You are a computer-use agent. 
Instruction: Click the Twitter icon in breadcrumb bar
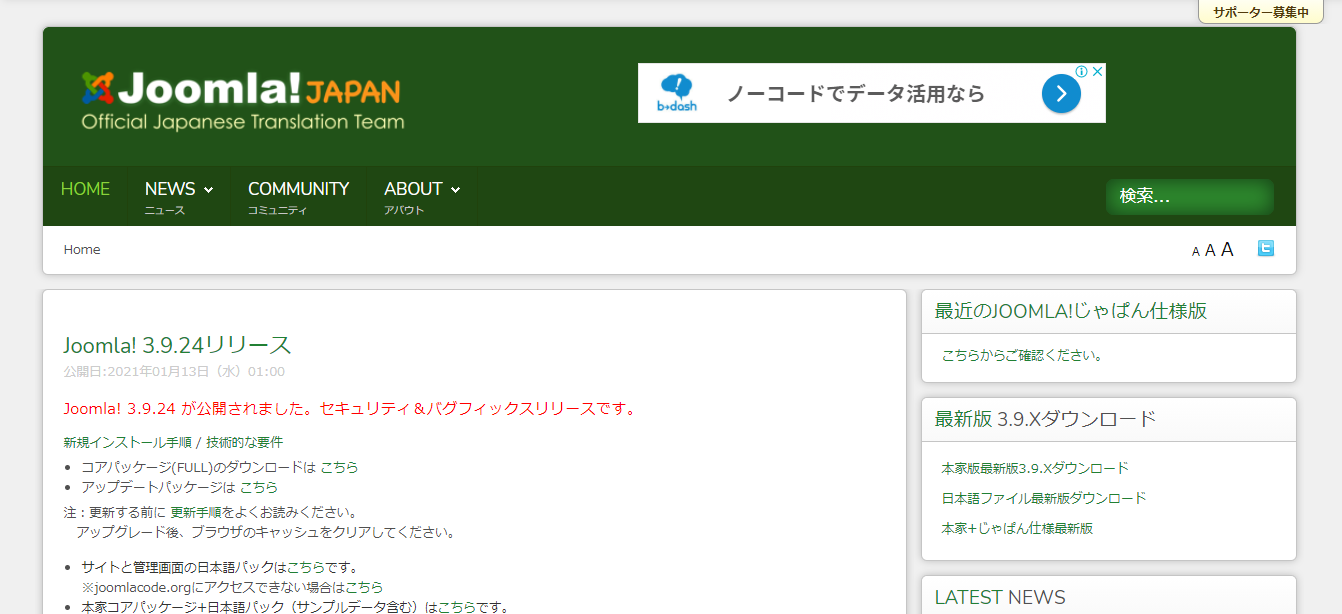(1265, 249)
